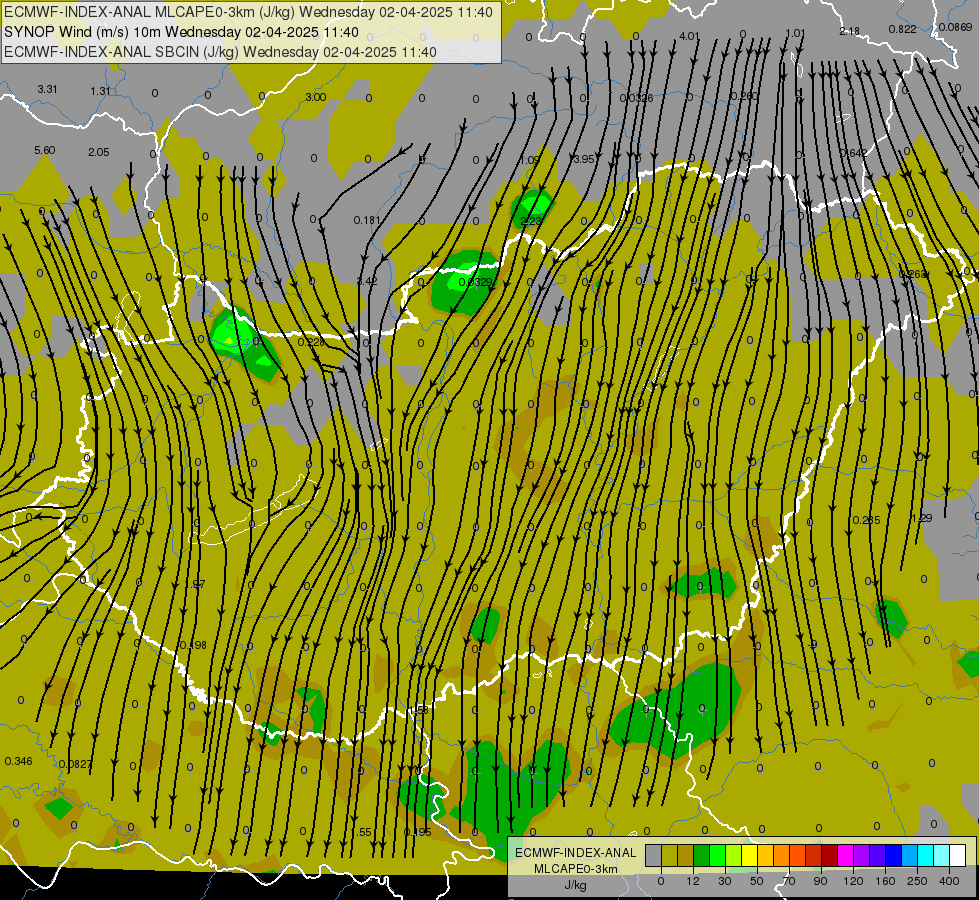
Task: Click the map value 0.181
Action: (x=367, y=220)
